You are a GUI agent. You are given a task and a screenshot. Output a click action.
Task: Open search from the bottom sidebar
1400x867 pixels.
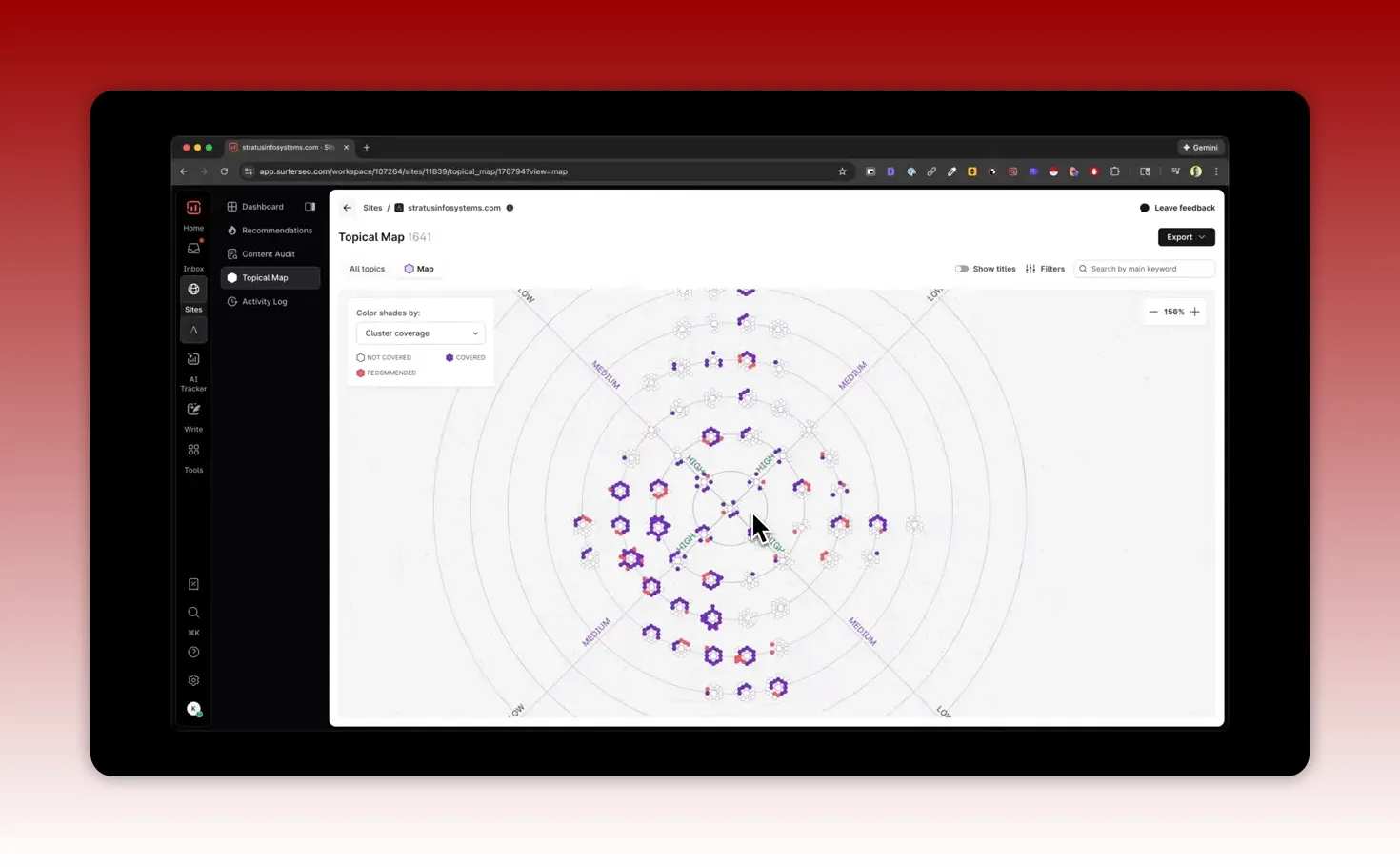[193, 613]
